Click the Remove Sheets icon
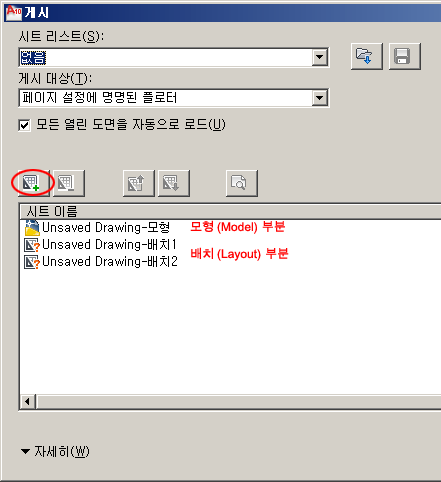This screenshot has height=482, width=441. tap(69, 183)
